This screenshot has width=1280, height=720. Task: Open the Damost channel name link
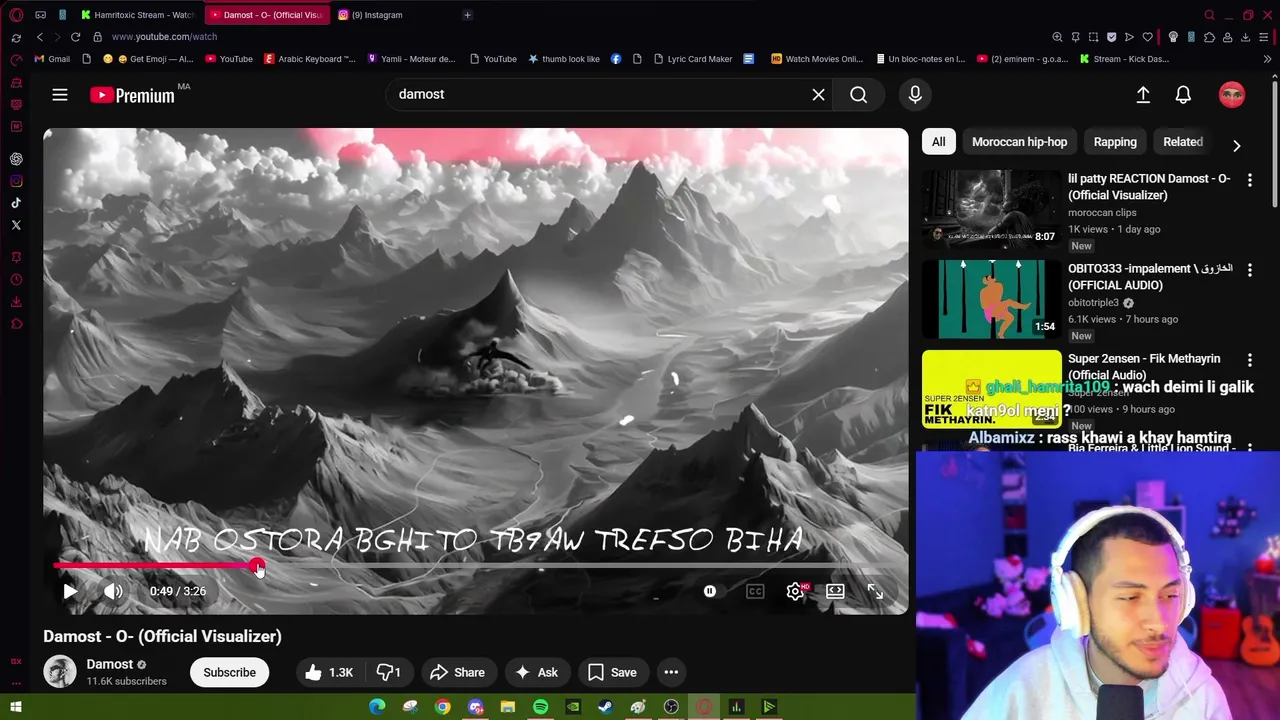[x=109, y=664]
